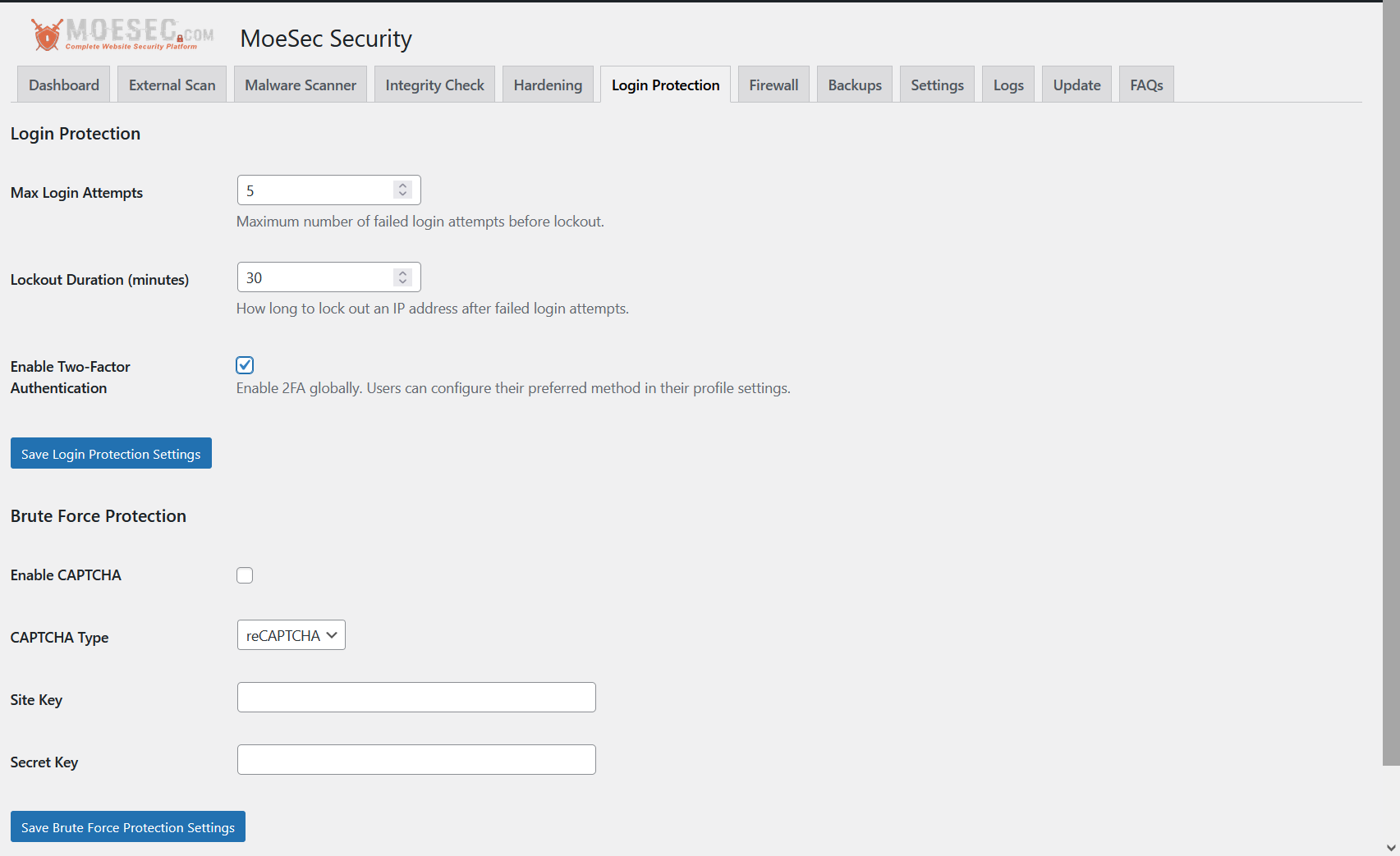Decrease Max Login Attempts with down arrow
Screen dimensions: 1400x856
tap(402, 195)
